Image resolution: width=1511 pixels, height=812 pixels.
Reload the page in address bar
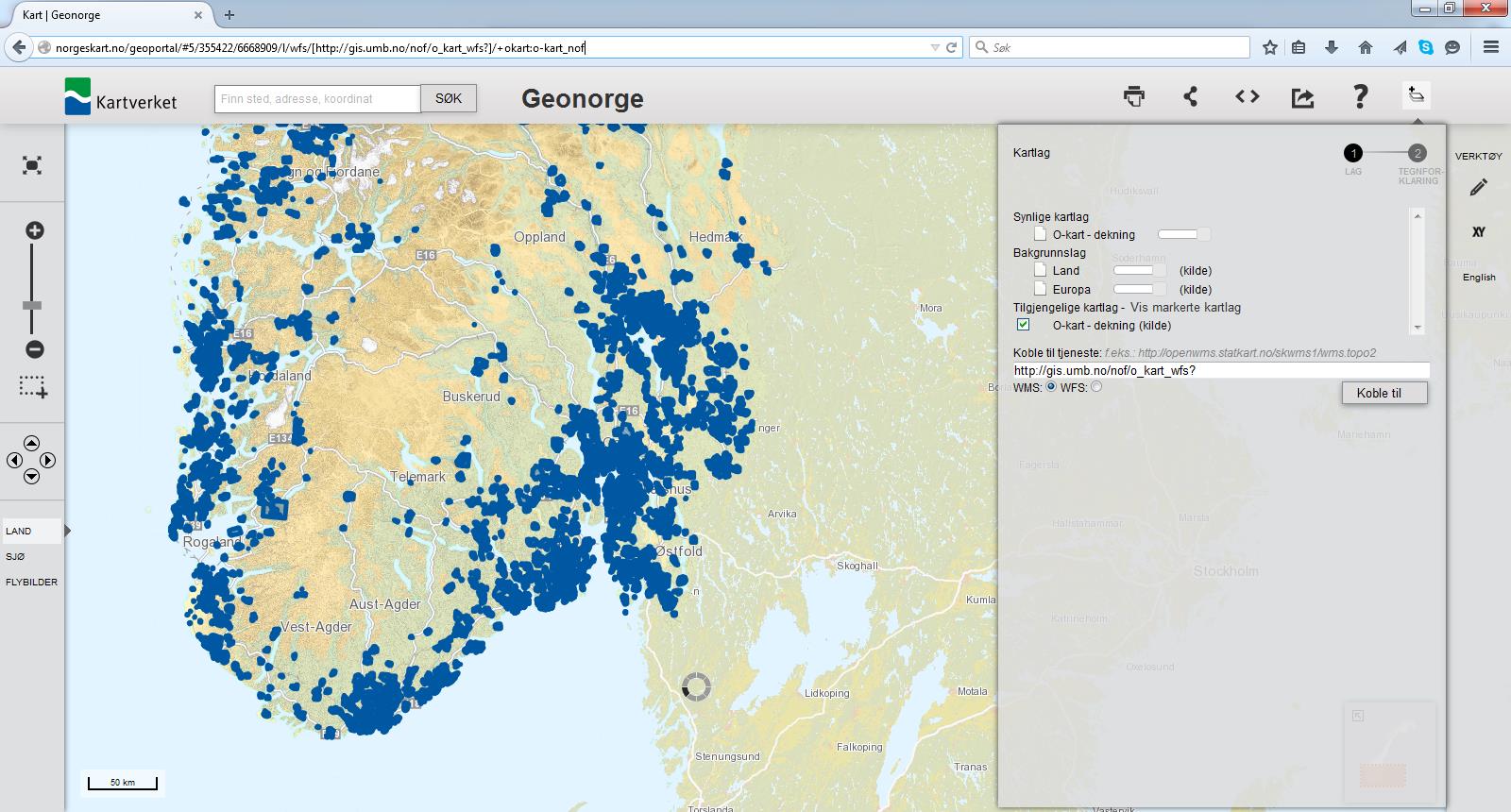click(952, 47)
